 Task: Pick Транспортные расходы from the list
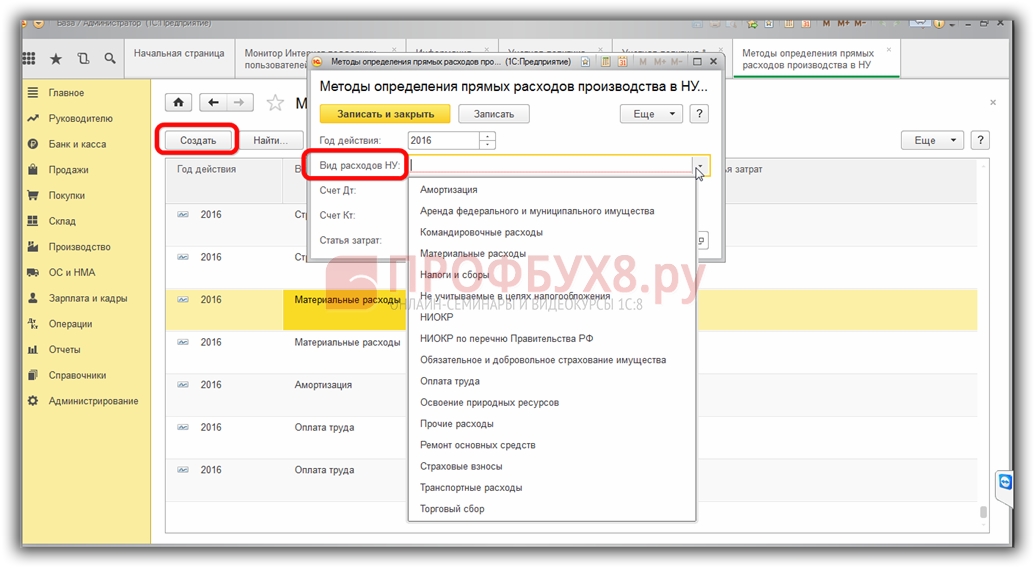click(x=471, y=488)
